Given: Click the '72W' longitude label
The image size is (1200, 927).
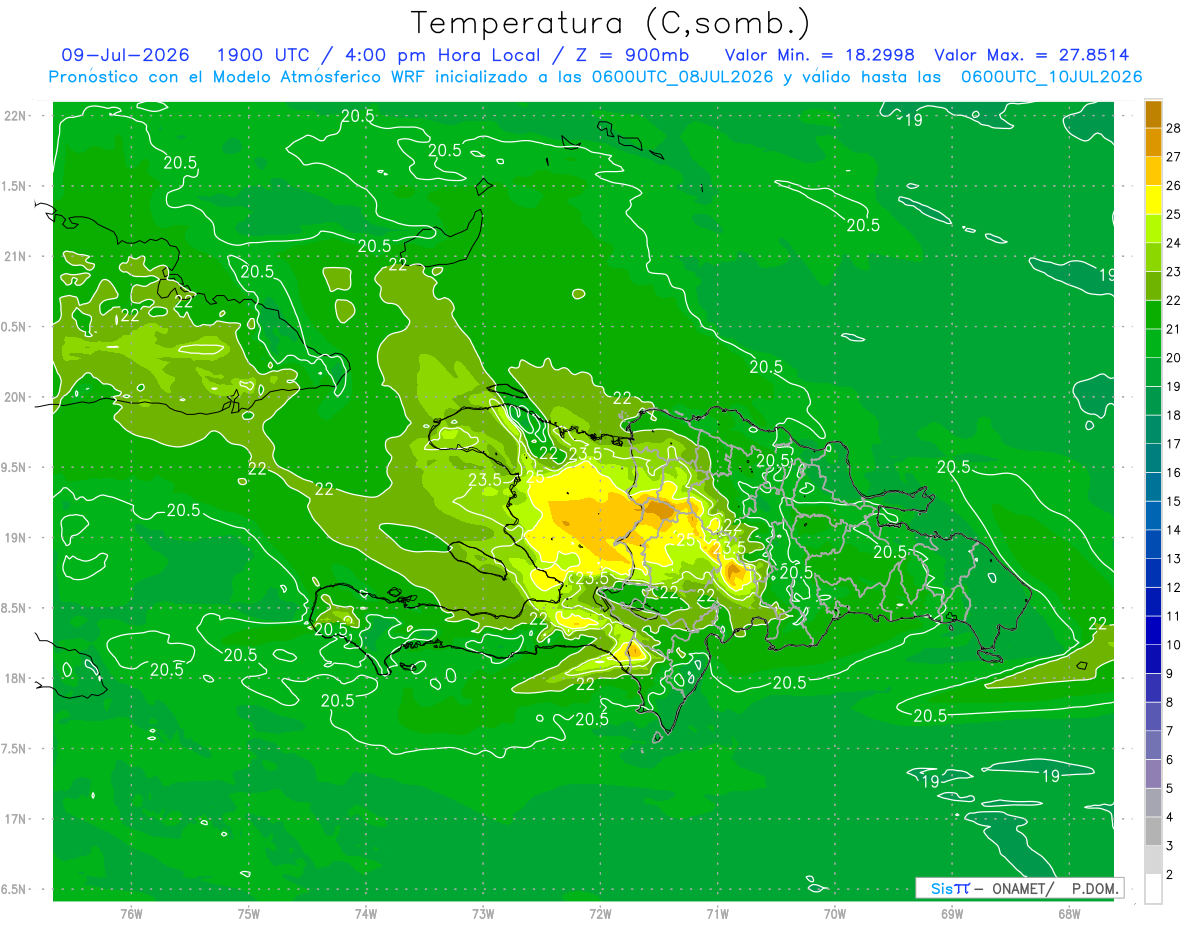Looking at the screenshot, I should [x=600, y=914].
